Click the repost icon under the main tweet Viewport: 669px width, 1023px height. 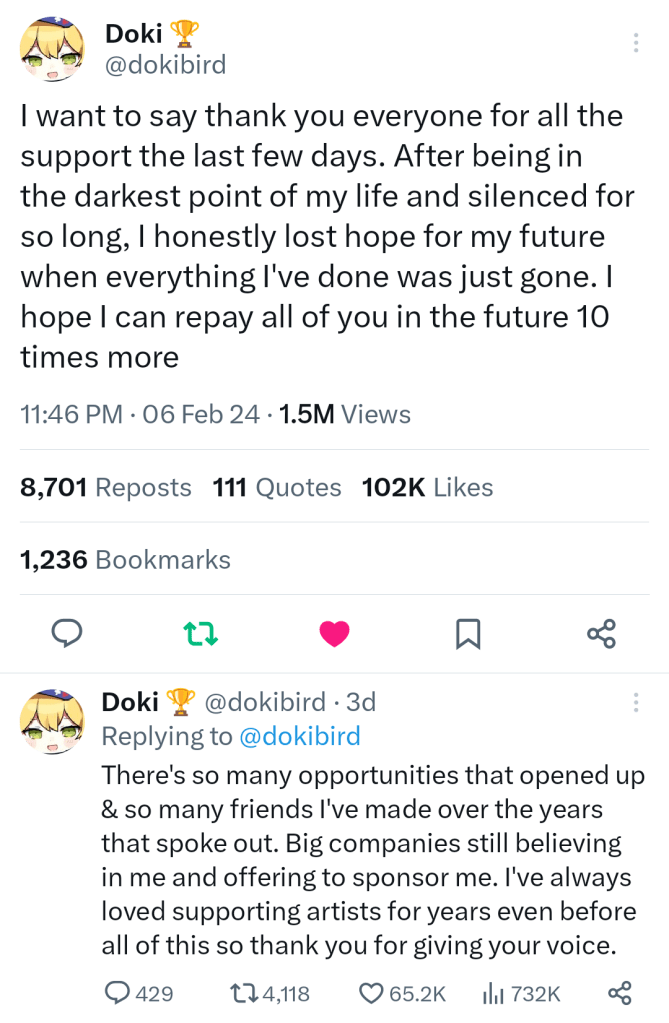pos(200,632)
